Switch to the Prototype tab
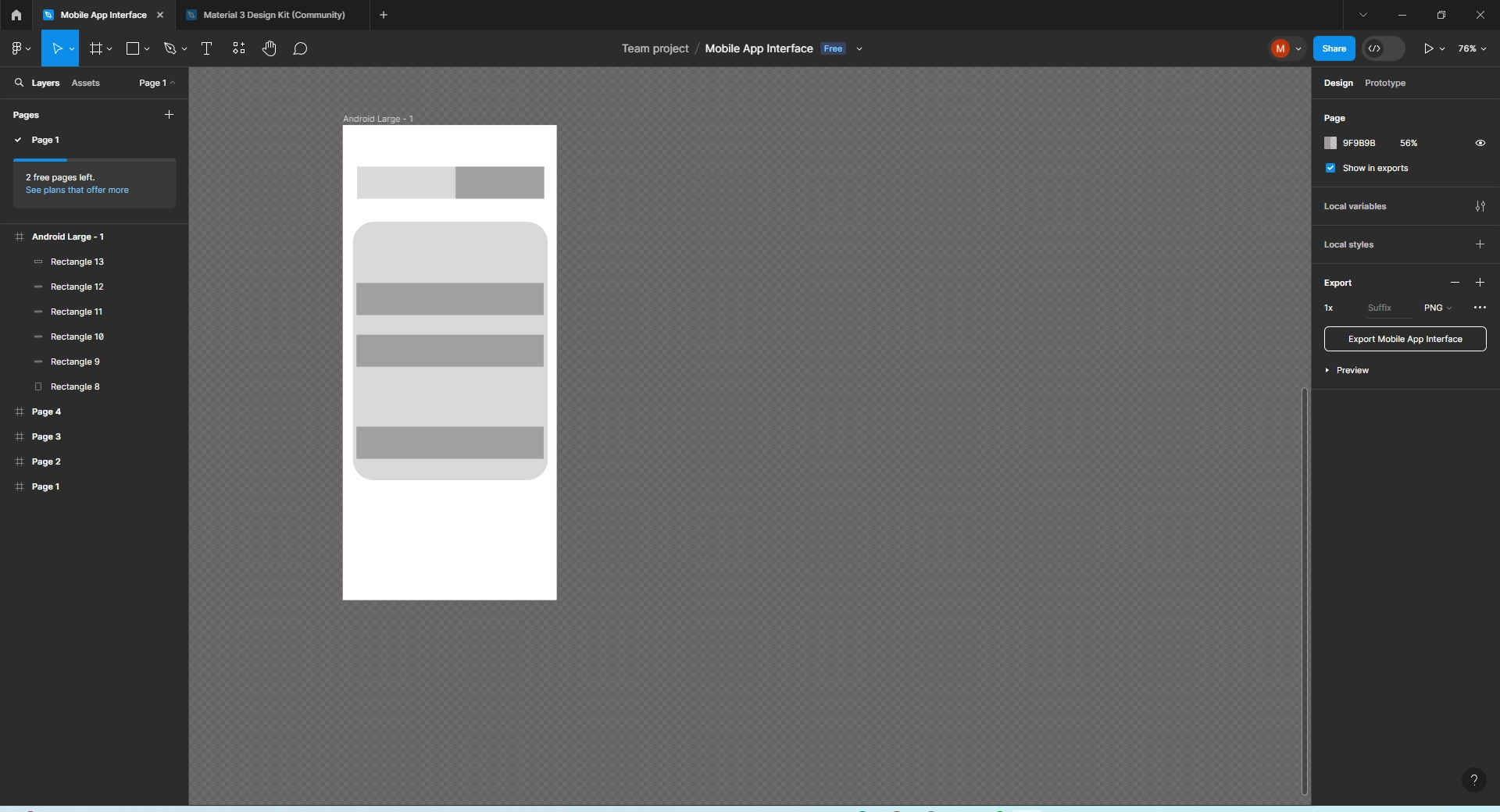Viewport: 1500px width, 812px height. click(x=1384, y=83)
